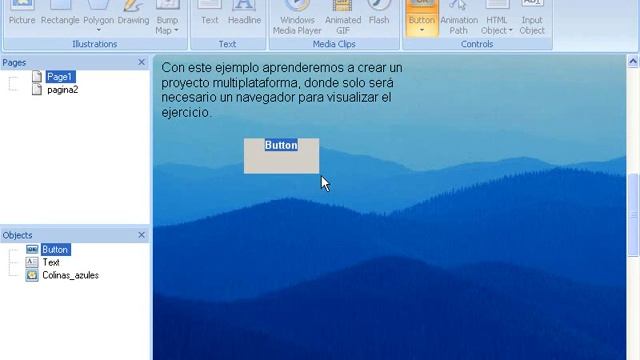Click the canvas scroll-up arrow
Image resolution: width=640 pixels, height=360 pixels.
tap(633, 62)
